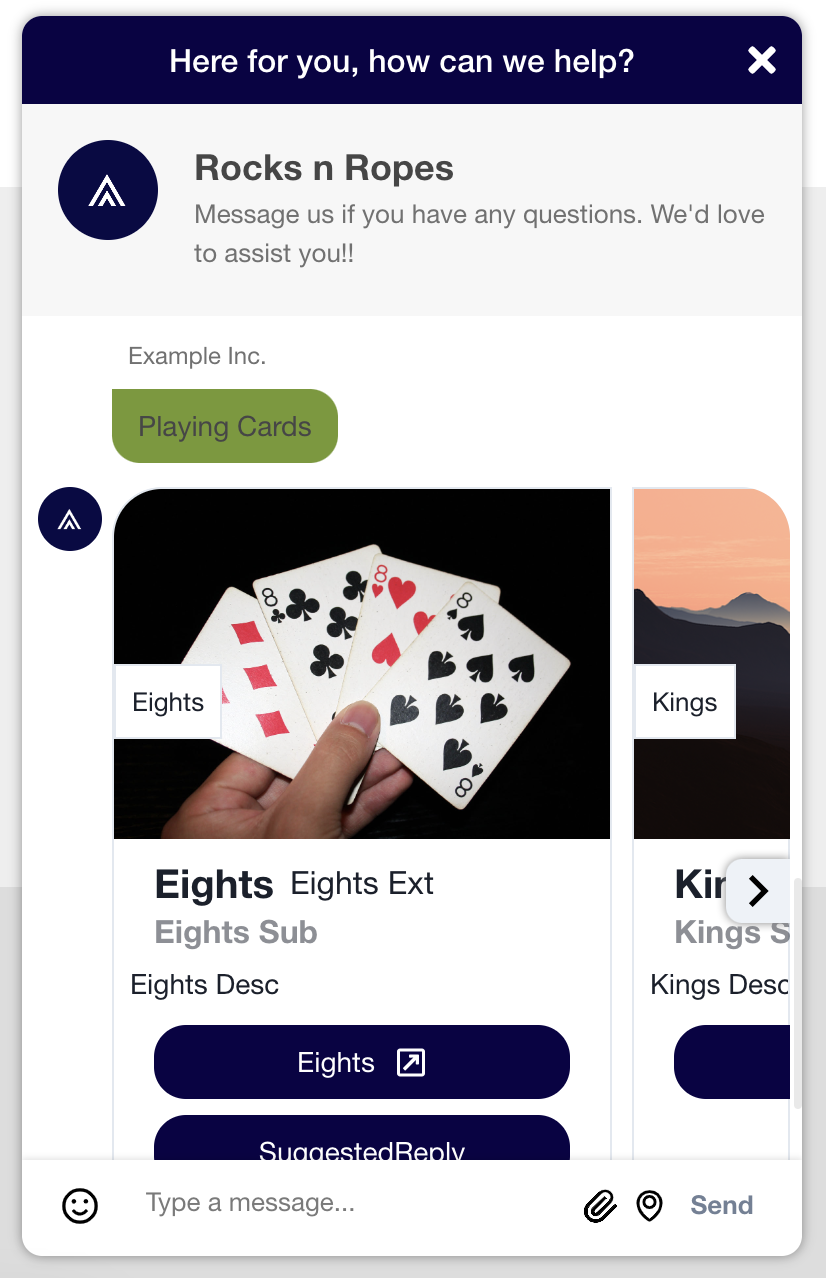Advance the carousel with the right chevron
Screen dimensions: 826x1278
click(x=758, y=890)
